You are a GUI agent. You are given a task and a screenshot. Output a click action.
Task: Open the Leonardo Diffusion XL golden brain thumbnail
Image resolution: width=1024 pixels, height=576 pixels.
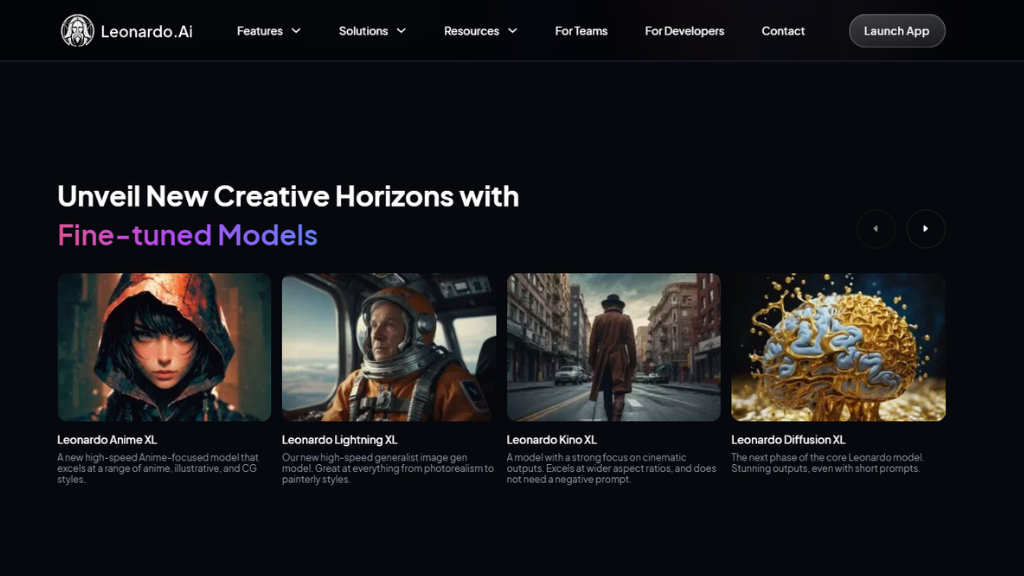(x=838, y=347)
